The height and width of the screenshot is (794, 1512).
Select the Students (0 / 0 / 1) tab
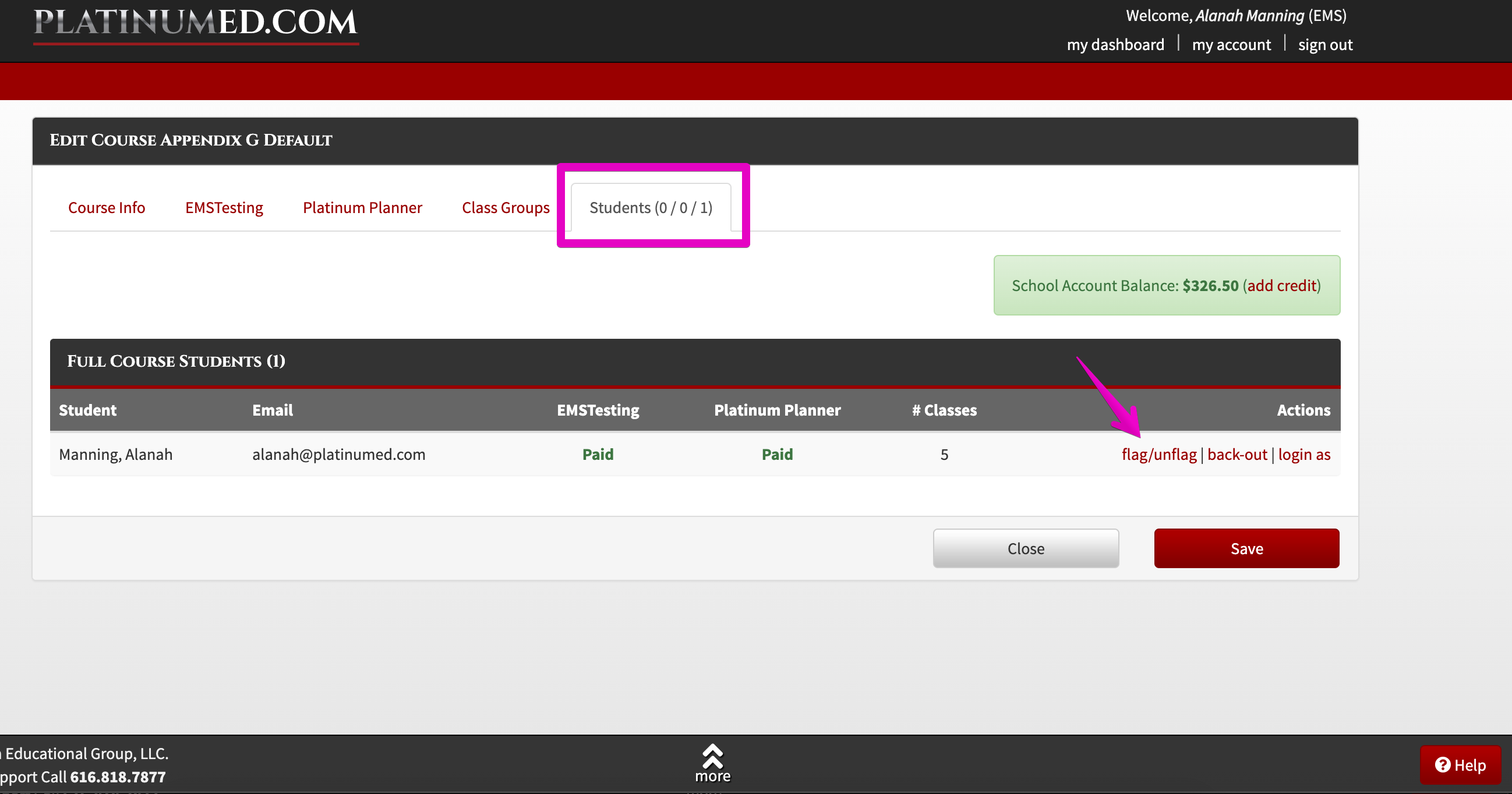651,207
